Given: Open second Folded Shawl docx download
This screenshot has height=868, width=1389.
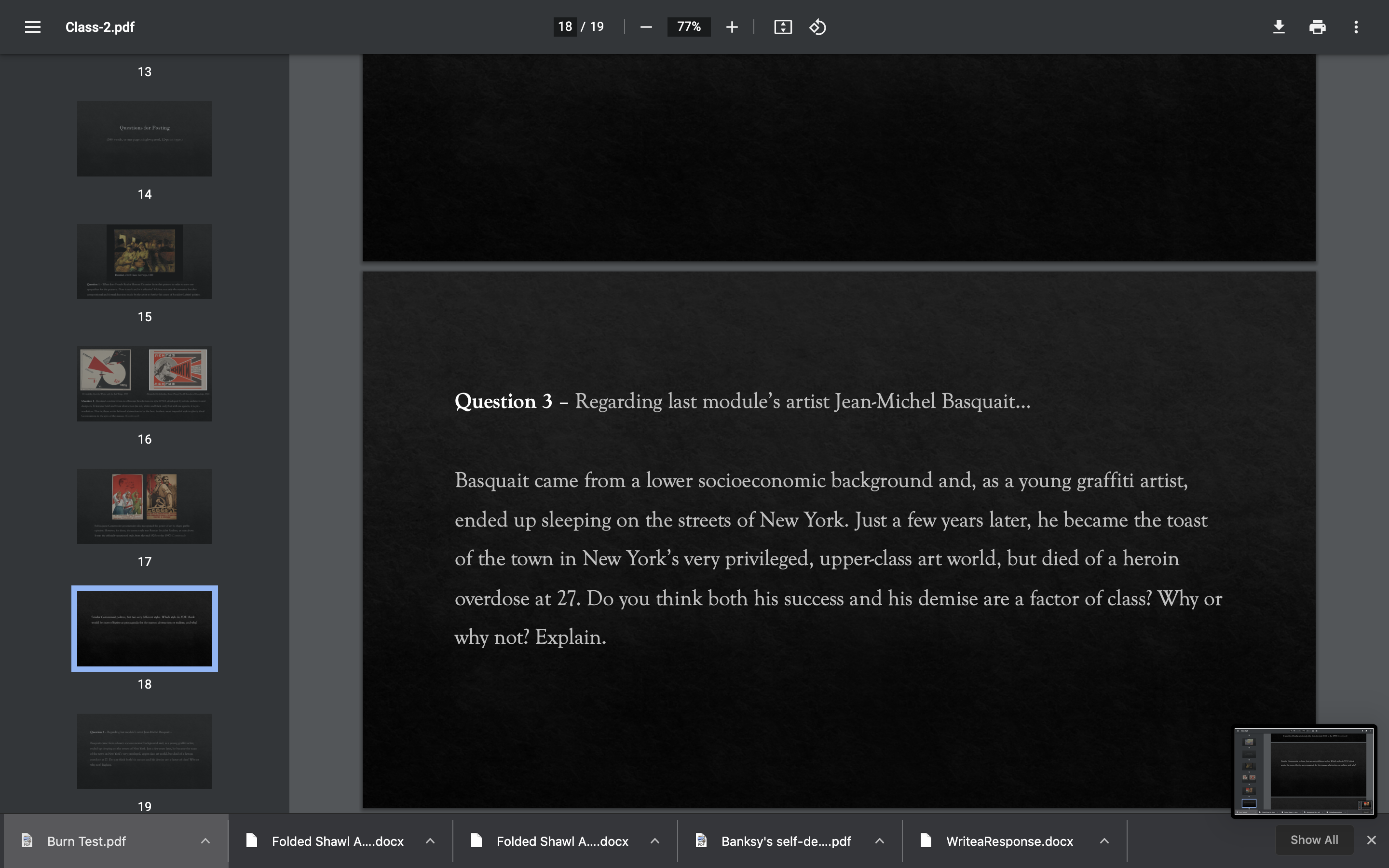Looking at the screenshot, I should point(562,841).
